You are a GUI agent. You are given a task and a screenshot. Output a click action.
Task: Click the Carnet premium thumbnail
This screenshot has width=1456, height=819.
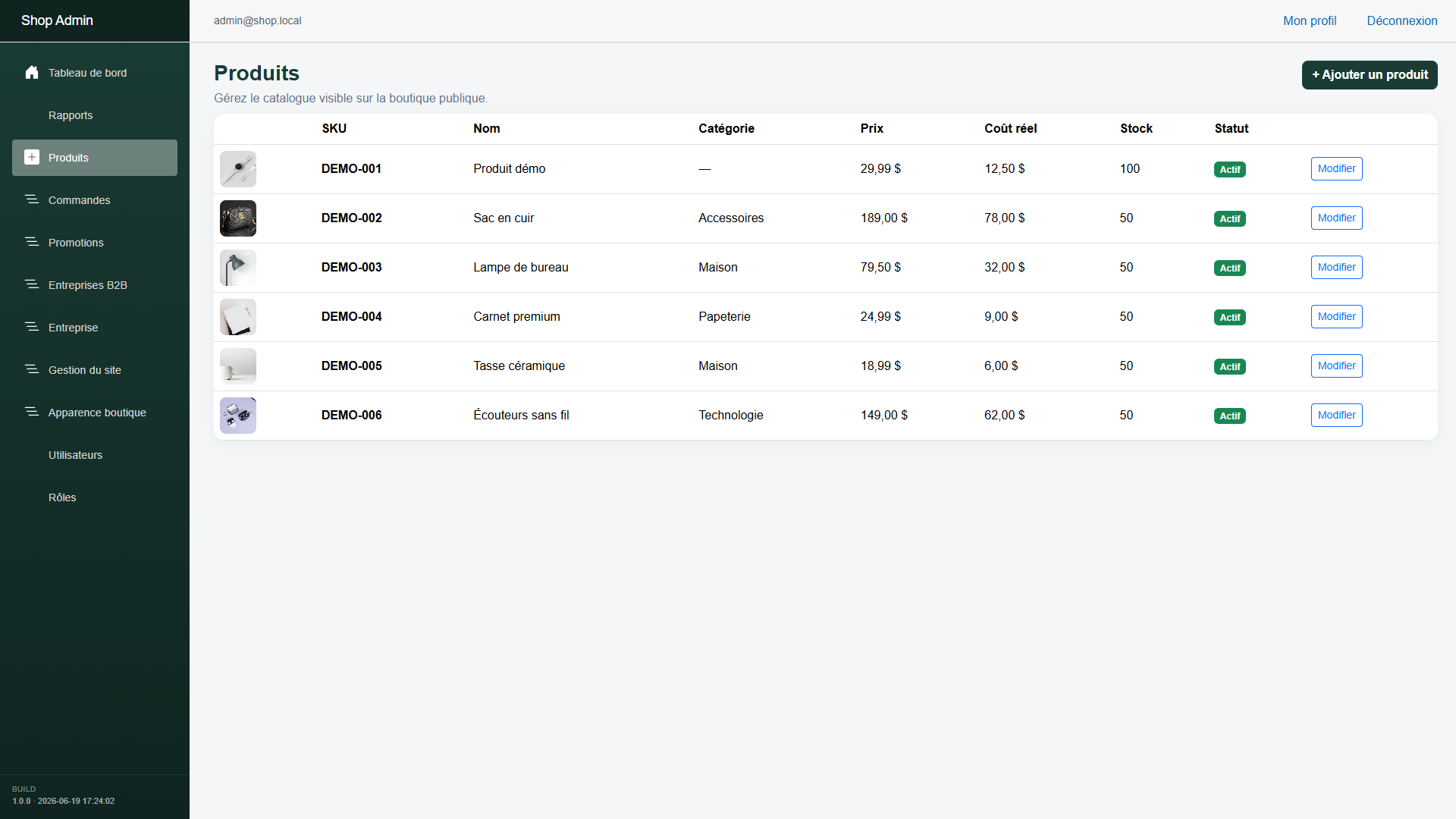pos(238,317)
